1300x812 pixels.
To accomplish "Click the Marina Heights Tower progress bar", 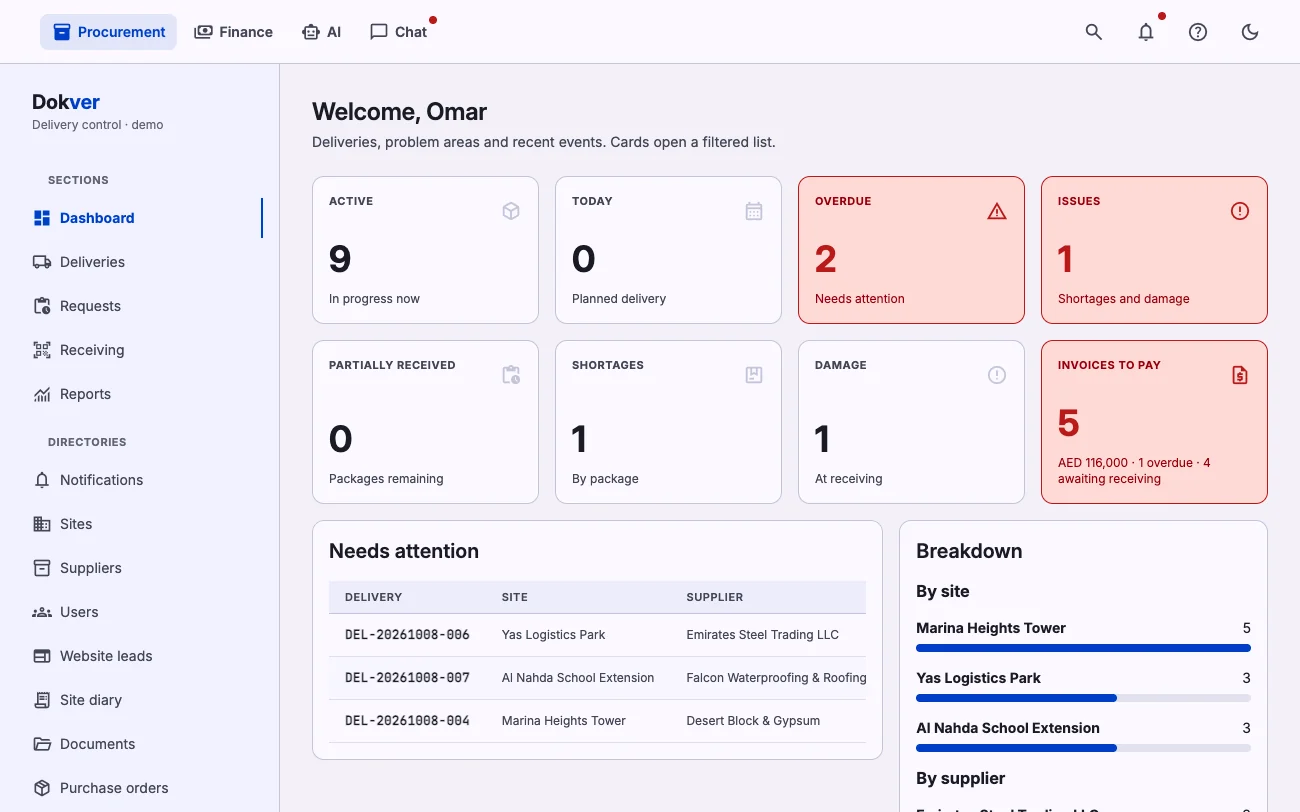I will pos(1083,648).
